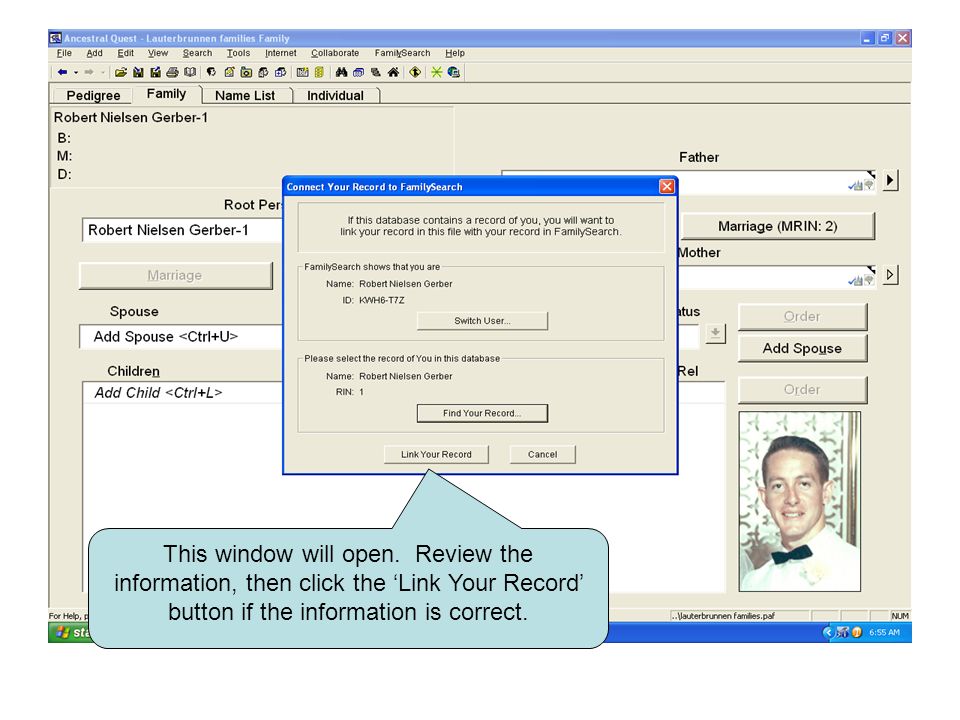Click the globe computer internet icon
Viewport: 960px width, 720px height.
click(454, 72)
